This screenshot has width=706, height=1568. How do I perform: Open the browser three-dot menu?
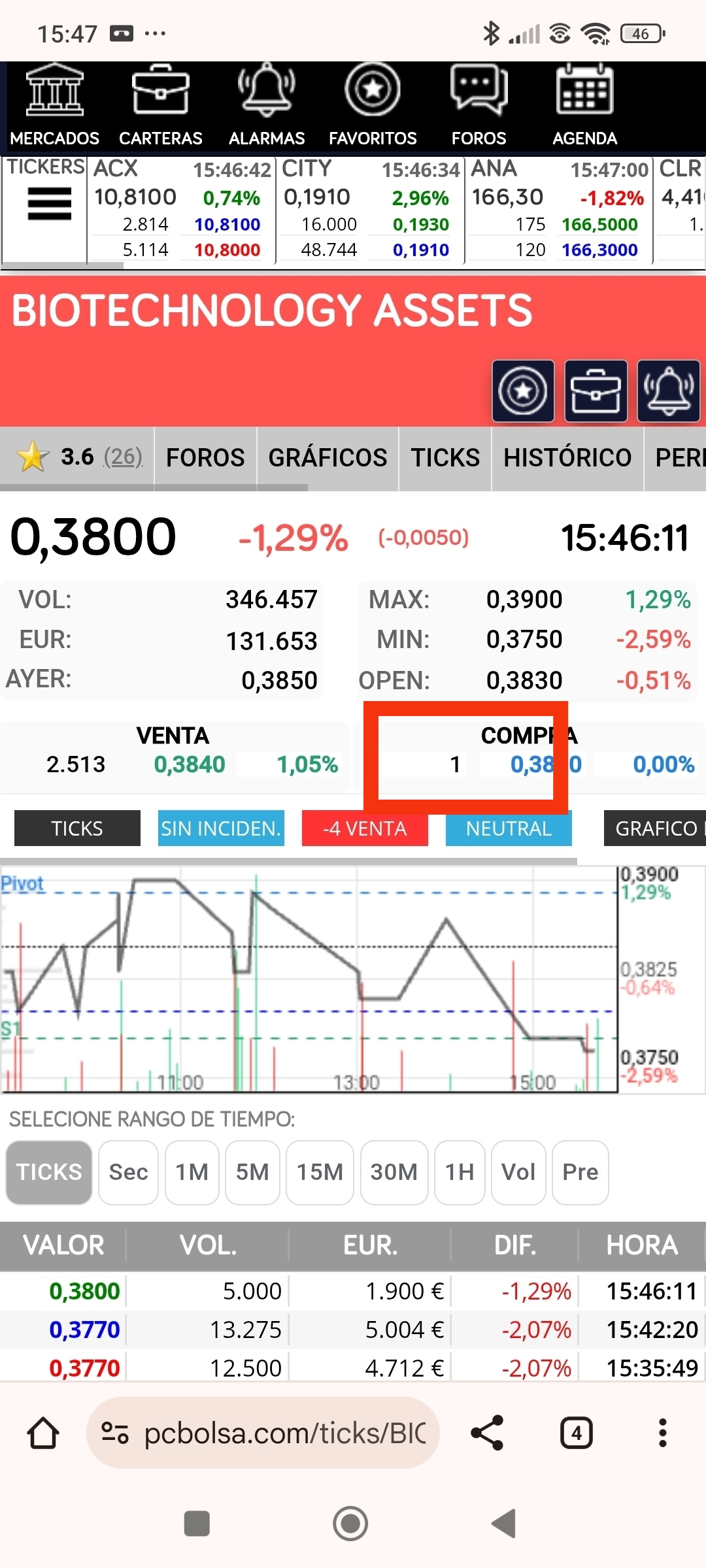(663, 1433)
